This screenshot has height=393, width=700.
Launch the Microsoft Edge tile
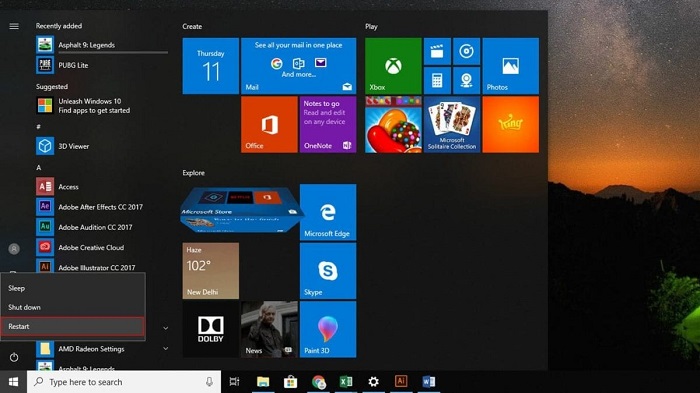pyautogui.click(x=328, y=212)
